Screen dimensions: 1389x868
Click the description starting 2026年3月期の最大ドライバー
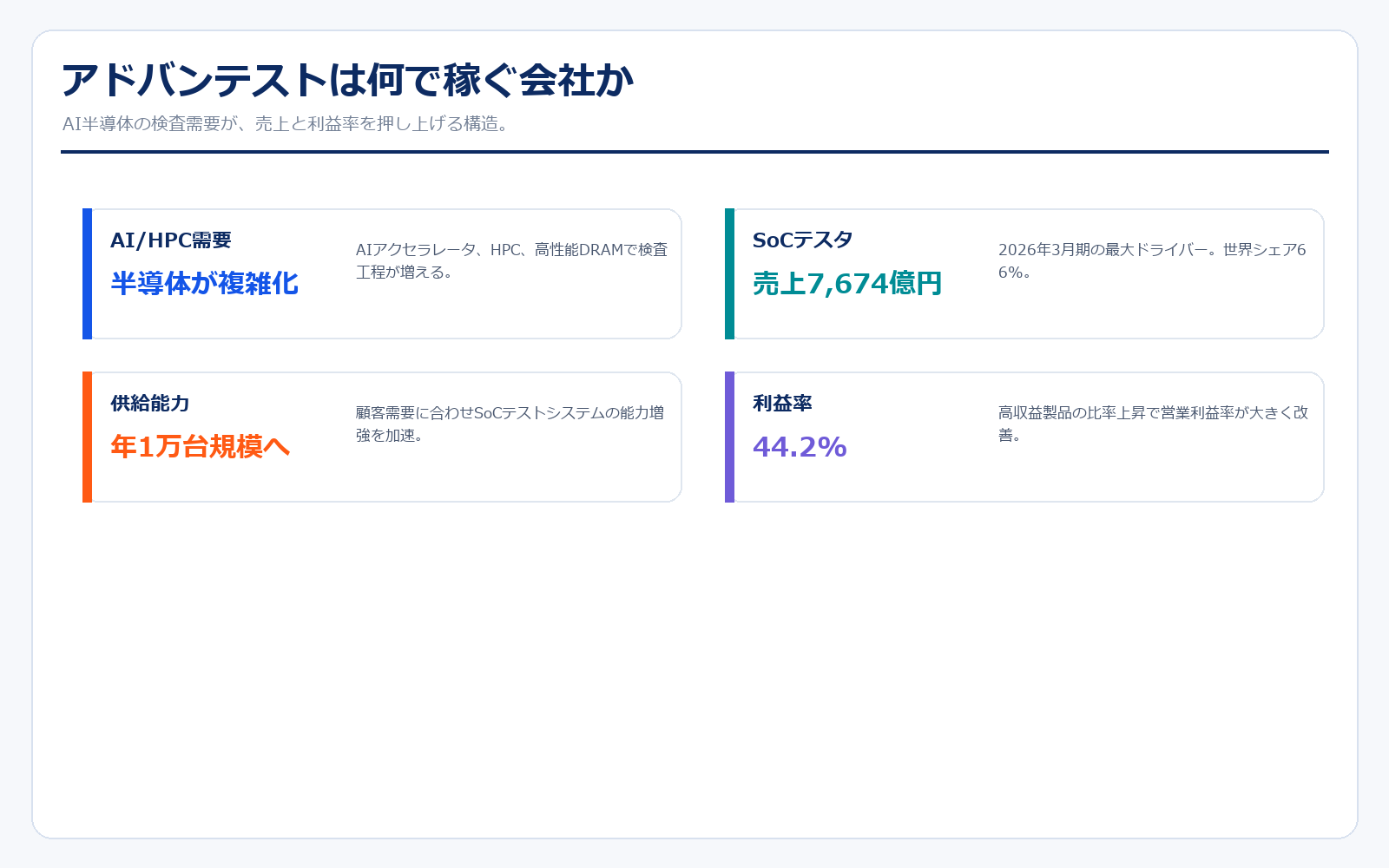pos(1153,260)
